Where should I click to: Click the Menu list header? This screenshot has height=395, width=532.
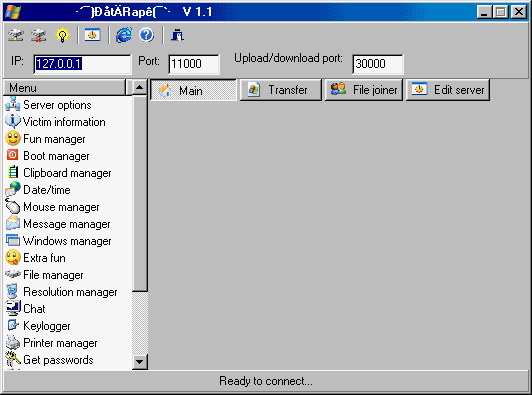pos(64,88)
